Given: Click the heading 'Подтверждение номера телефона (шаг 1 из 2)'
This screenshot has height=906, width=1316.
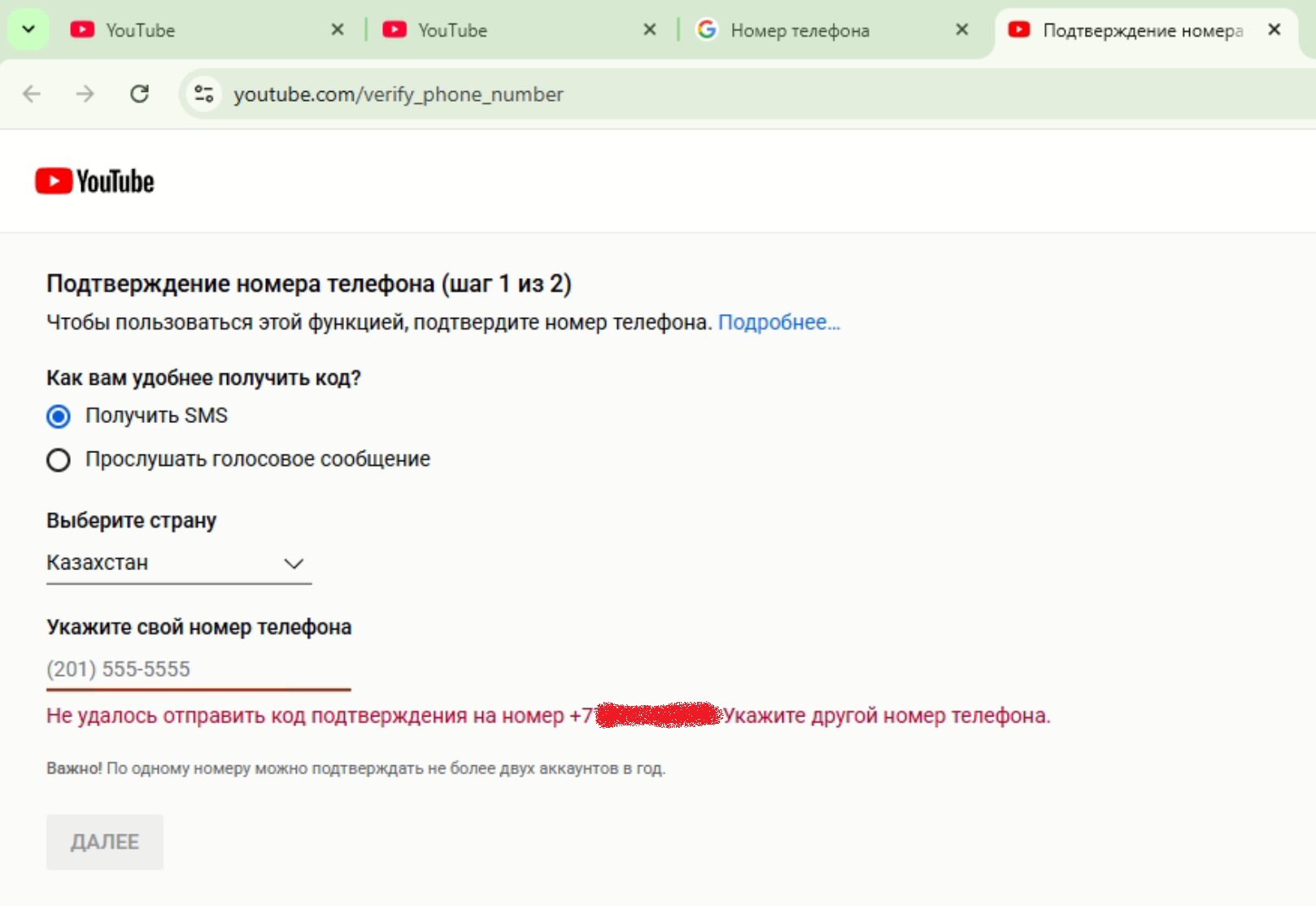Looking at the screenshot, I should [x=309, y=284].
